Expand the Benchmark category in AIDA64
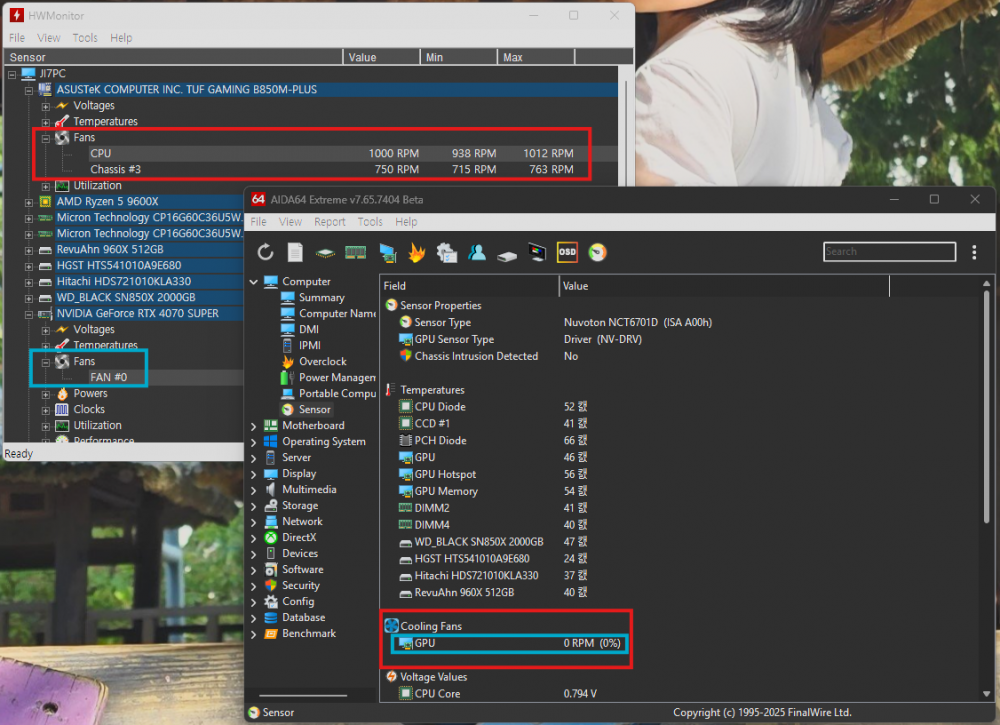The height and width of the screenshot is (725, 1000). pyautogui.click(x=254, y=634)
